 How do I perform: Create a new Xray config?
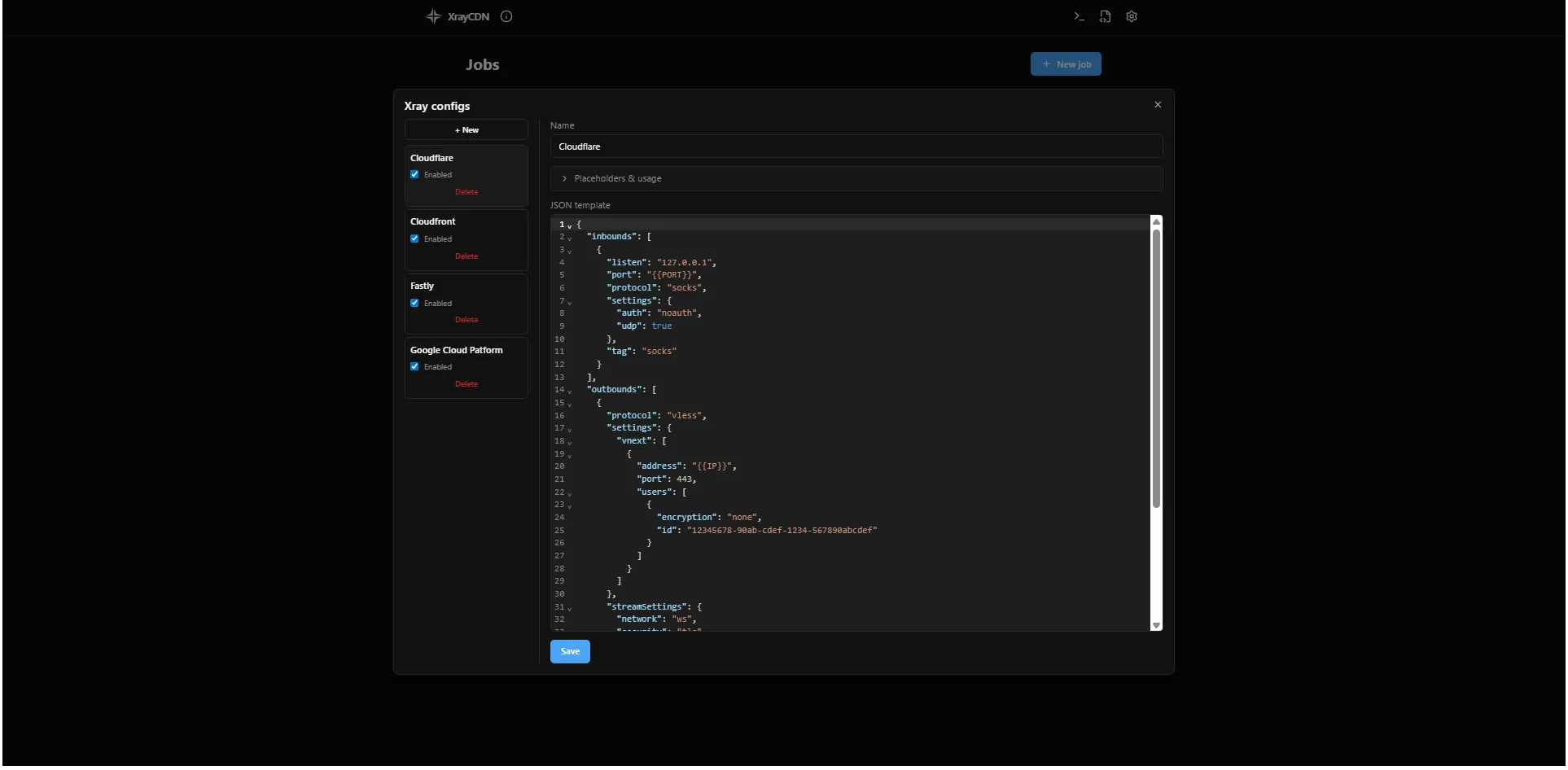click(x=466, y=130)
